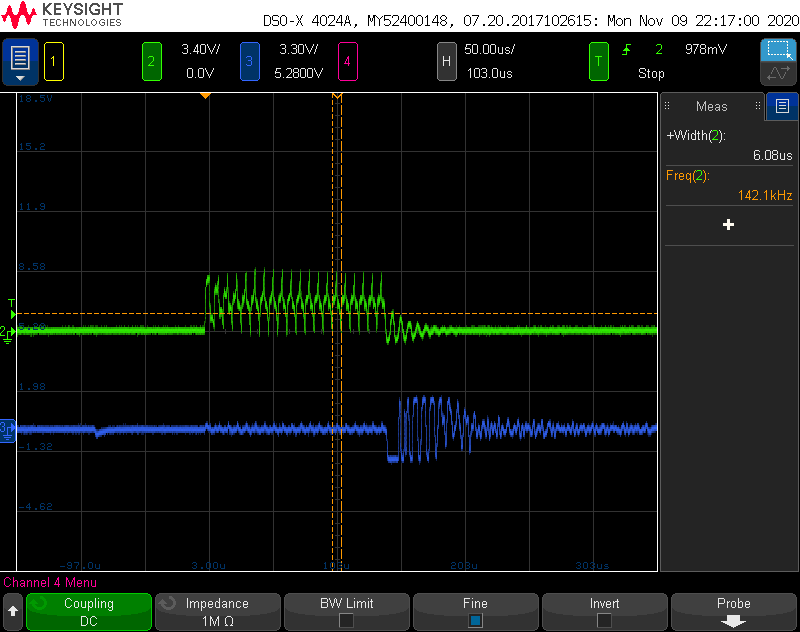This screenshot has width=800, height=632.
Task: Add a new measurement with the plus icon
Action: click(729, 224)
